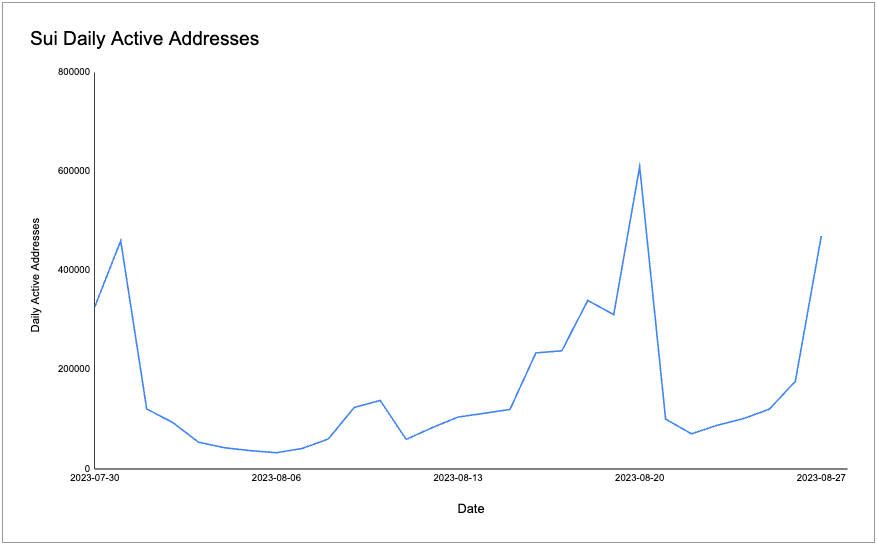The image size is (877, 544).
Task: Click the 2023-08-20 date label
Action: 639,478
